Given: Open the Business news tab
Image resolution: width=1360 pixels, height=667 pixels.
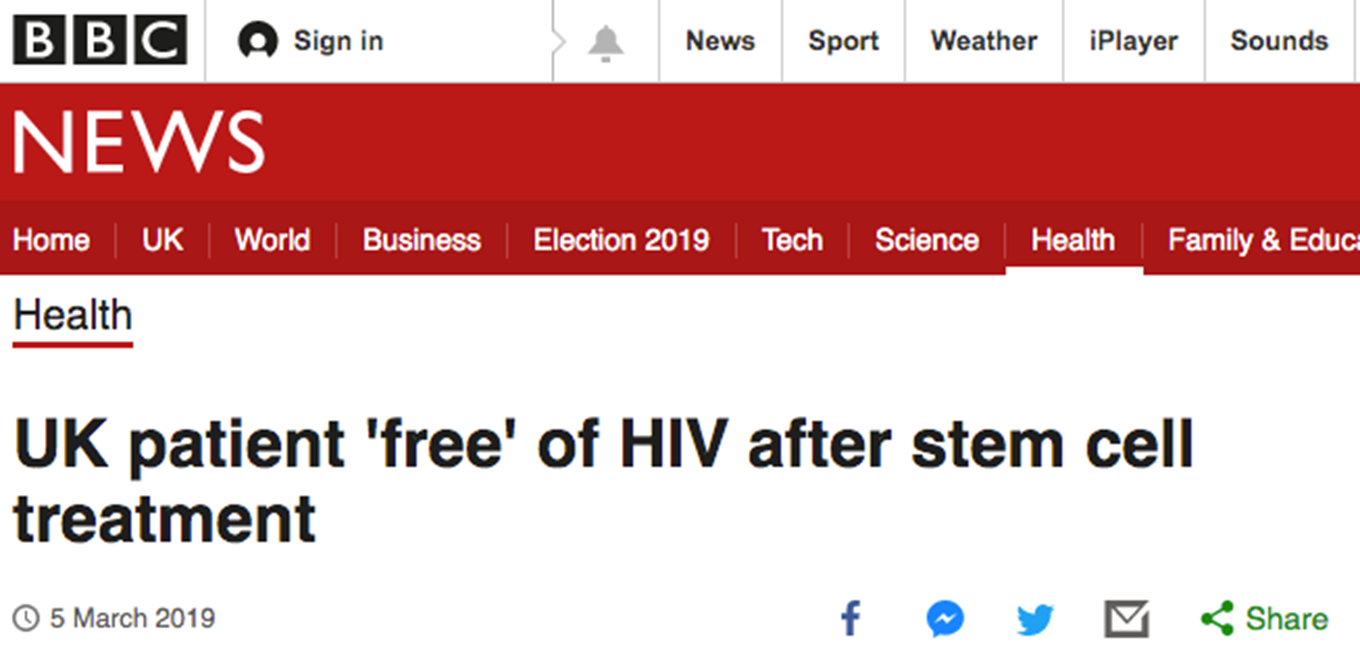Looking at the screenshot, I should click(421, 240).
